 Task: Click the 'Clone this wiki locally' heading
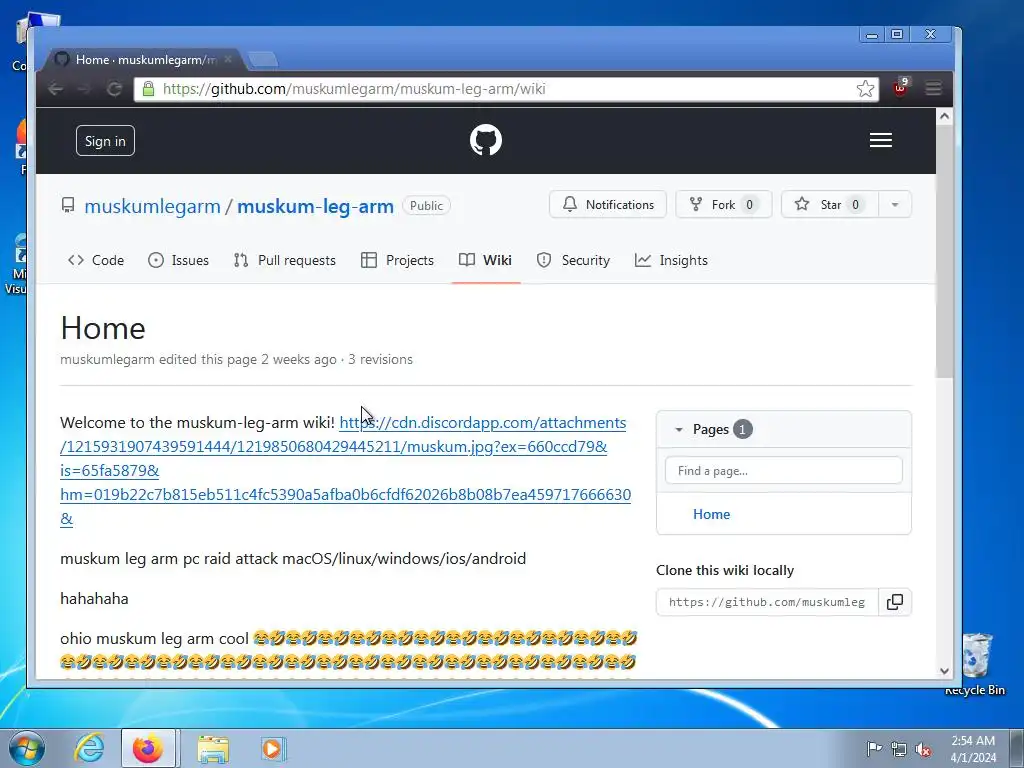tap(725, 570)
